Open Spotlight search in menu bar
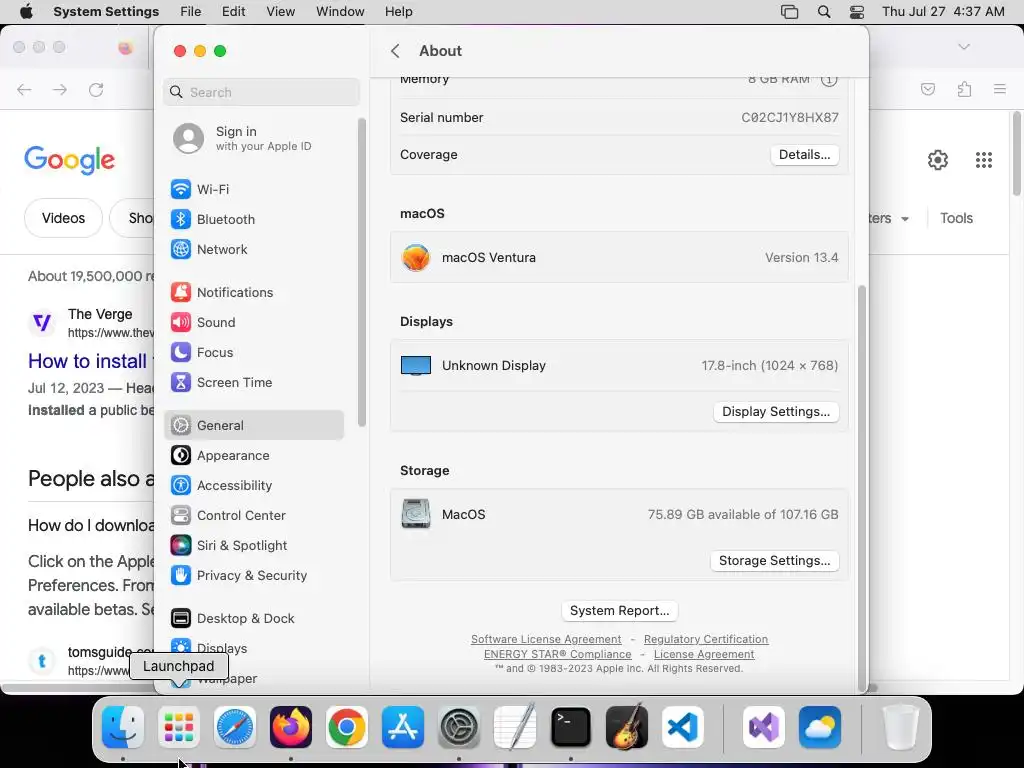 [x=824, y=12]
